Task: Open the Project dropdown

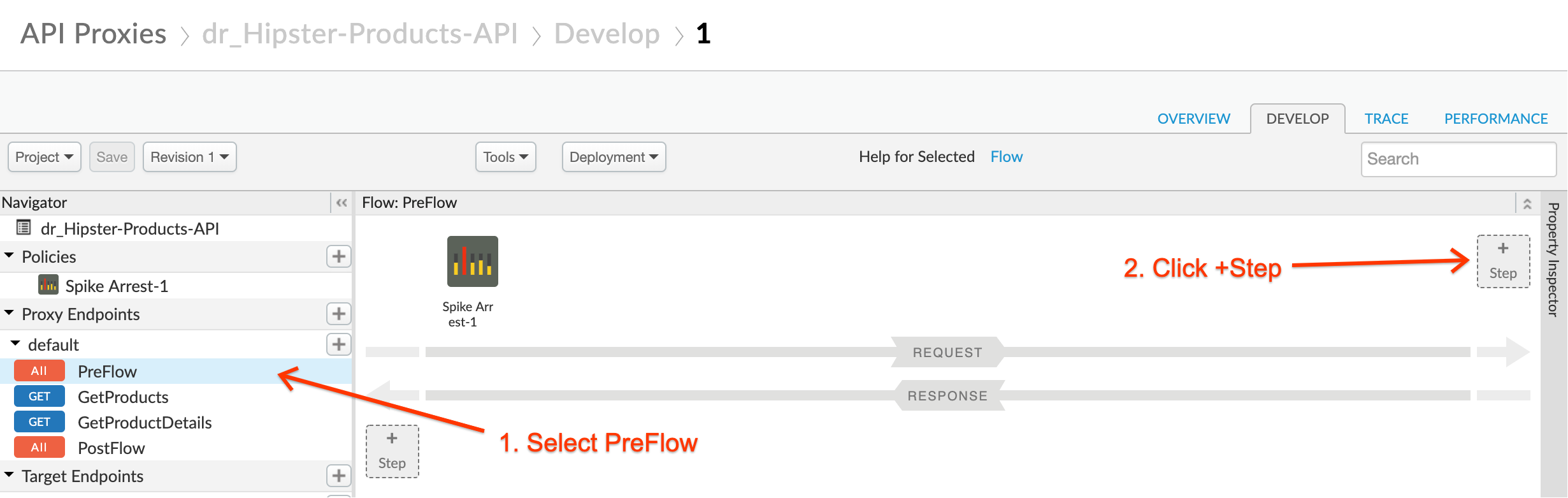Action: [45, 157]
